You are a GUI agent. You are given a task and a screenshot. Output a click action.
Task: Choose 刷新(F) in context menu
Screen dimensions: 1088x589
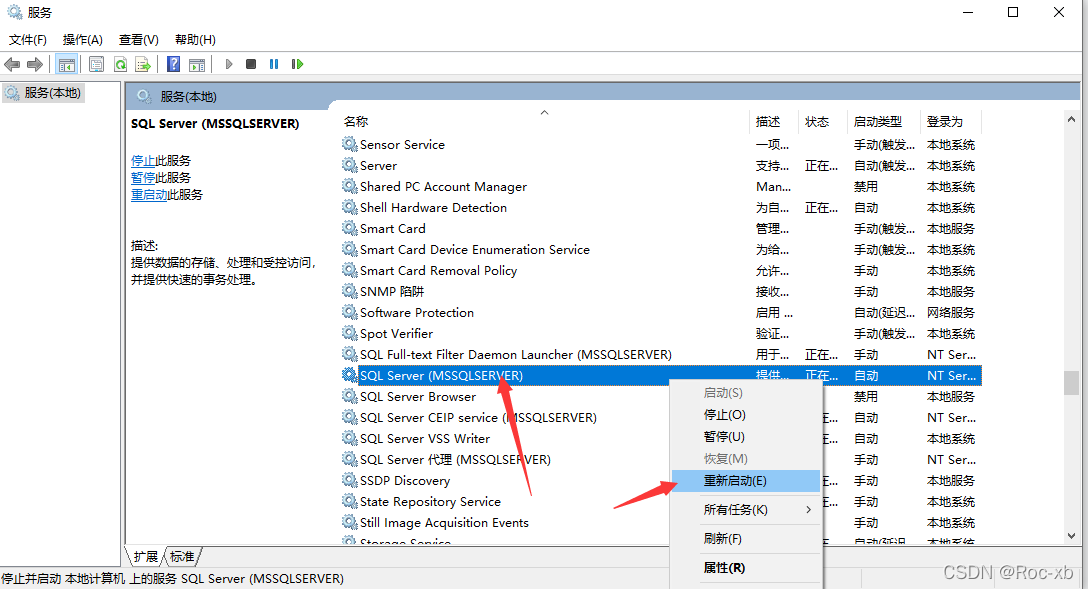(x=746, y=538)
